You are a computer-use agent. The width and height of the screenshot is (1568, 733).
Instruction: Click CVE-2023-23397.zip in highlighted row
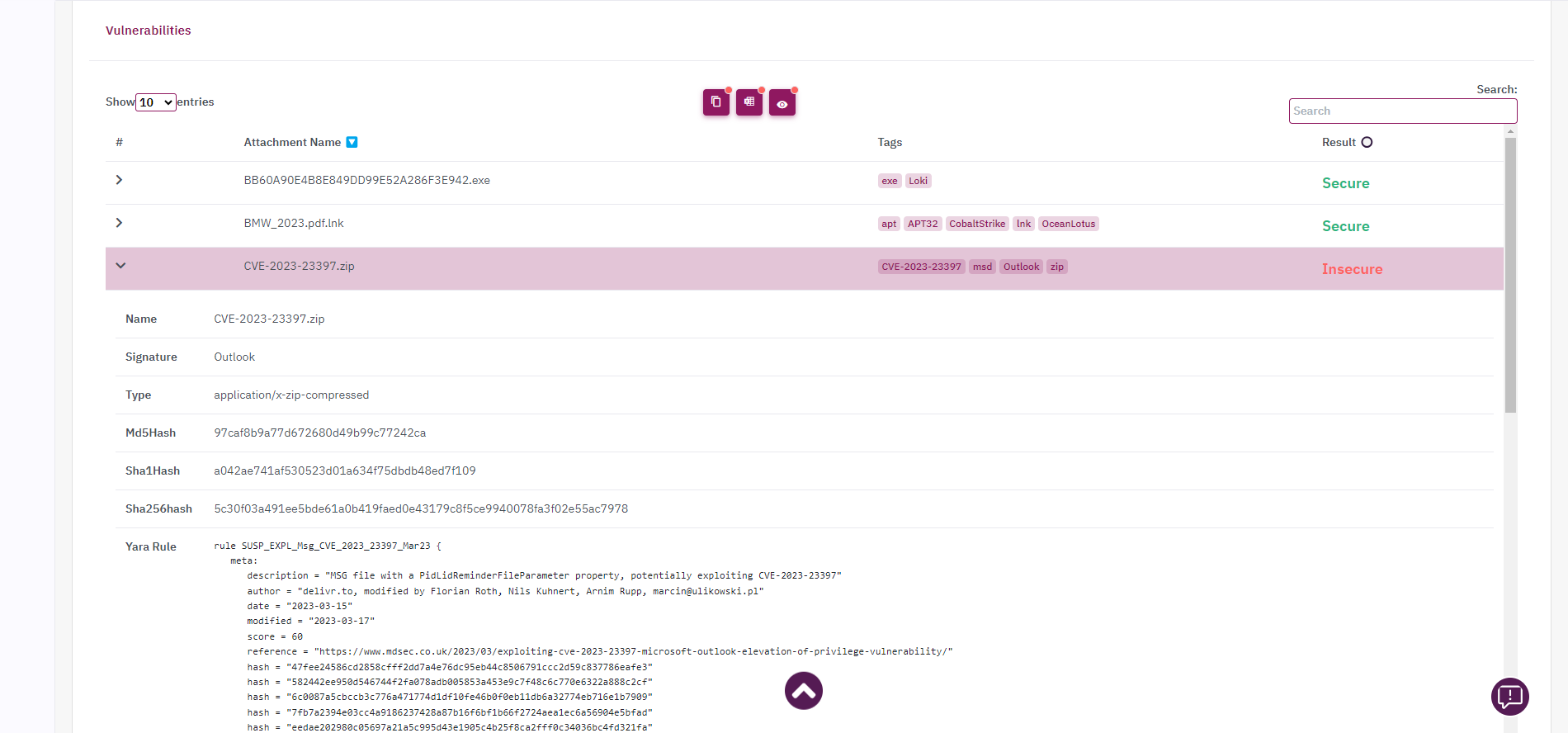click(x=299, y=266)
